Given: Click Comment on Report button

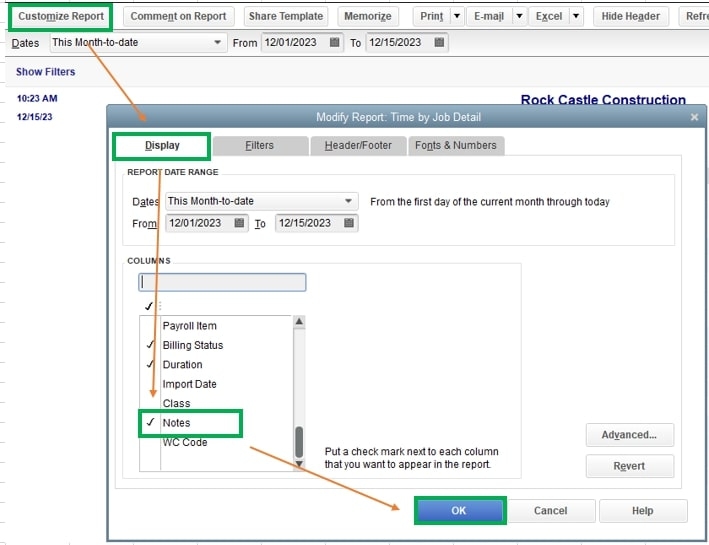Looking at the screenshot, I should pyautogui.click(x=178, y=16).
